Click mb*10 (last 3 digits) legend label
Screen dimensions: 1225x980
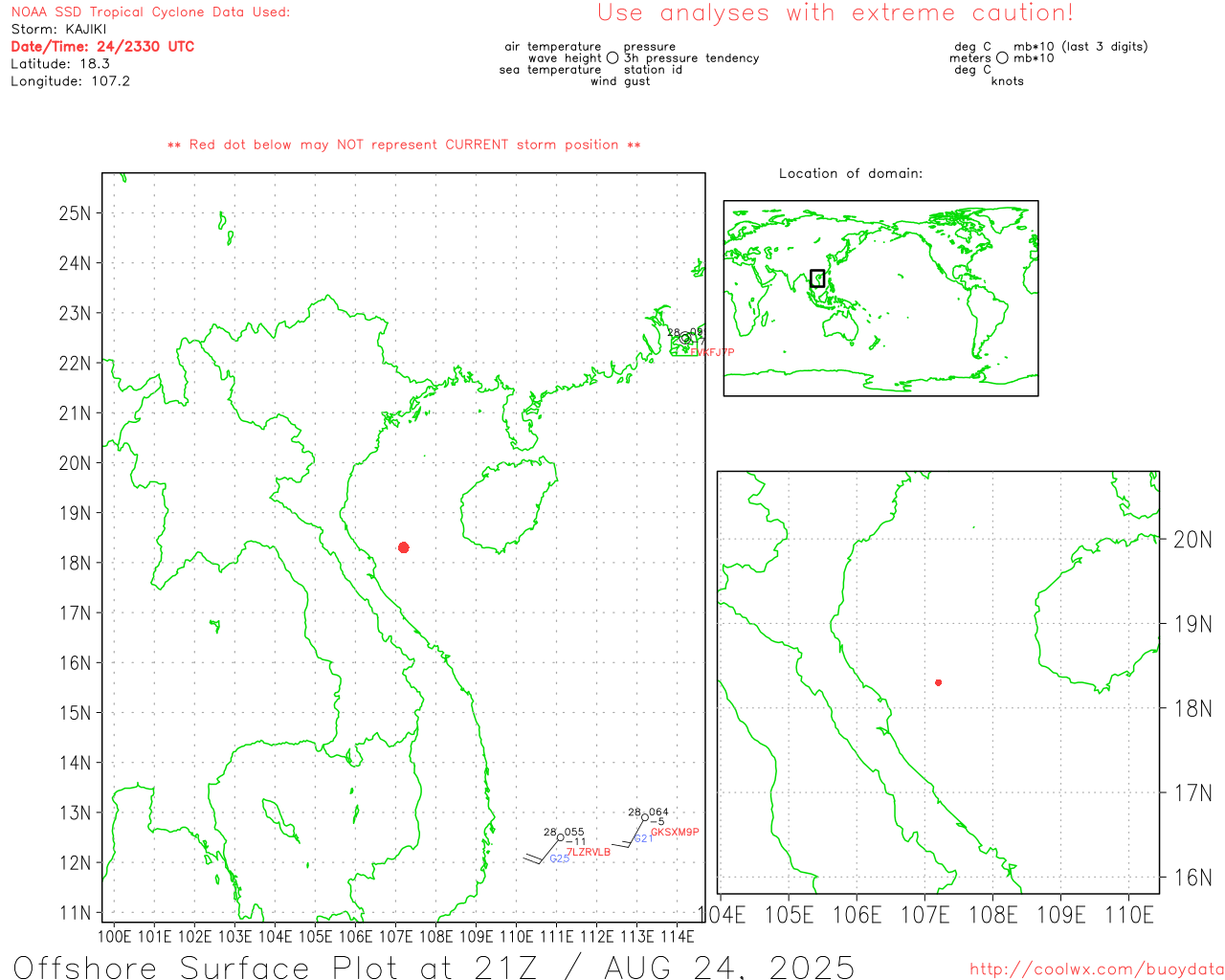click(1080, 47)
